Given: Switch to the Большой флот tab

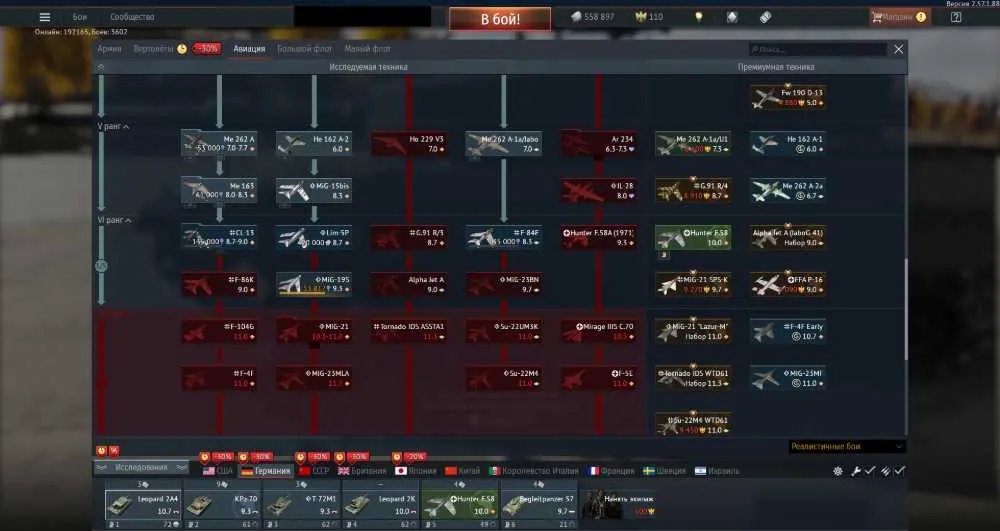Looking at the screenshot, I should pos(305,49).
